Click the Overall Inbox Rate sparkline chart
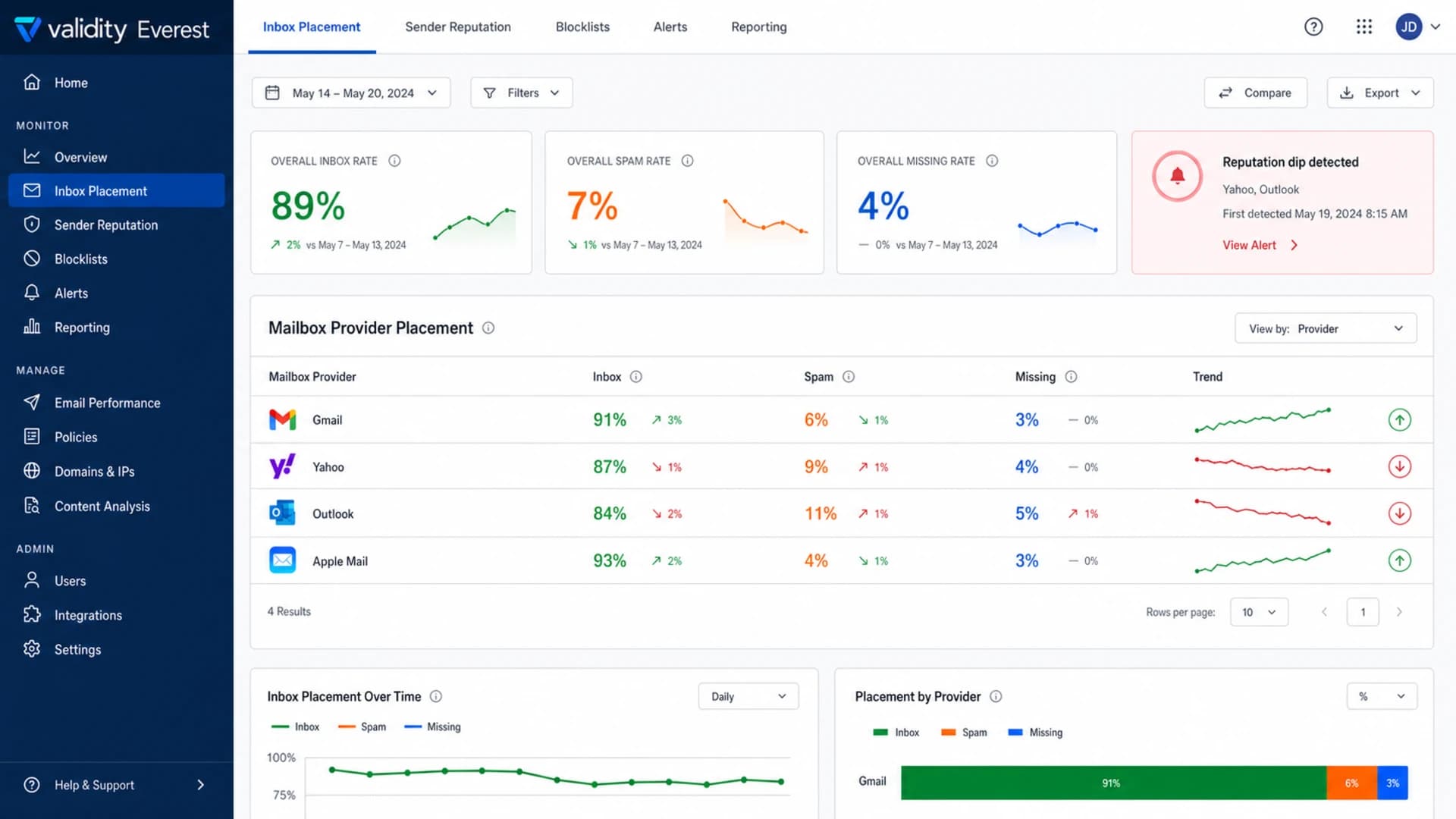The height and width of the screenshot is (819, 1456). click(475, 226)
